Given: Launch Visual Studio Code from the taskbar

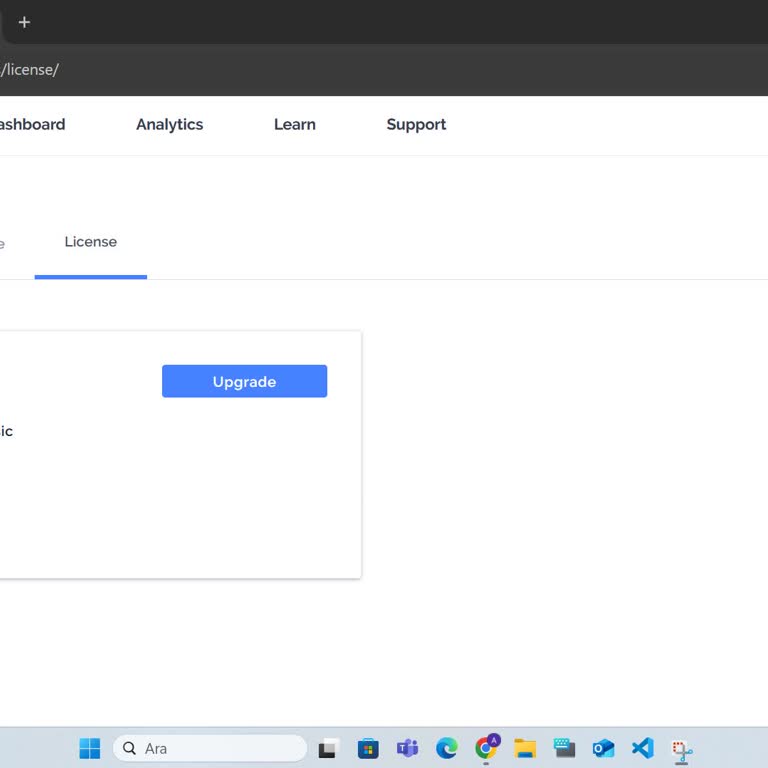Looking at the screenshot, I should coord(642,748).
